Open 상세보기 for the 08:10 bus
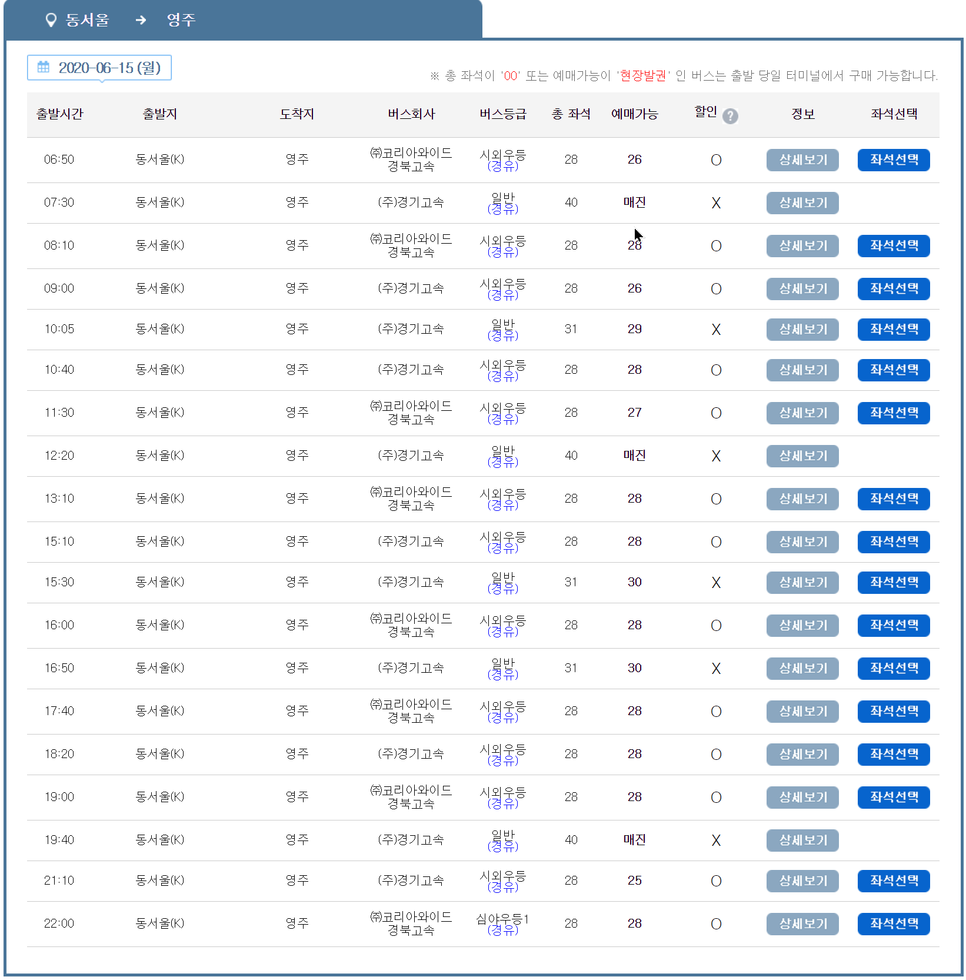966x980 pixels. point(802,246)
